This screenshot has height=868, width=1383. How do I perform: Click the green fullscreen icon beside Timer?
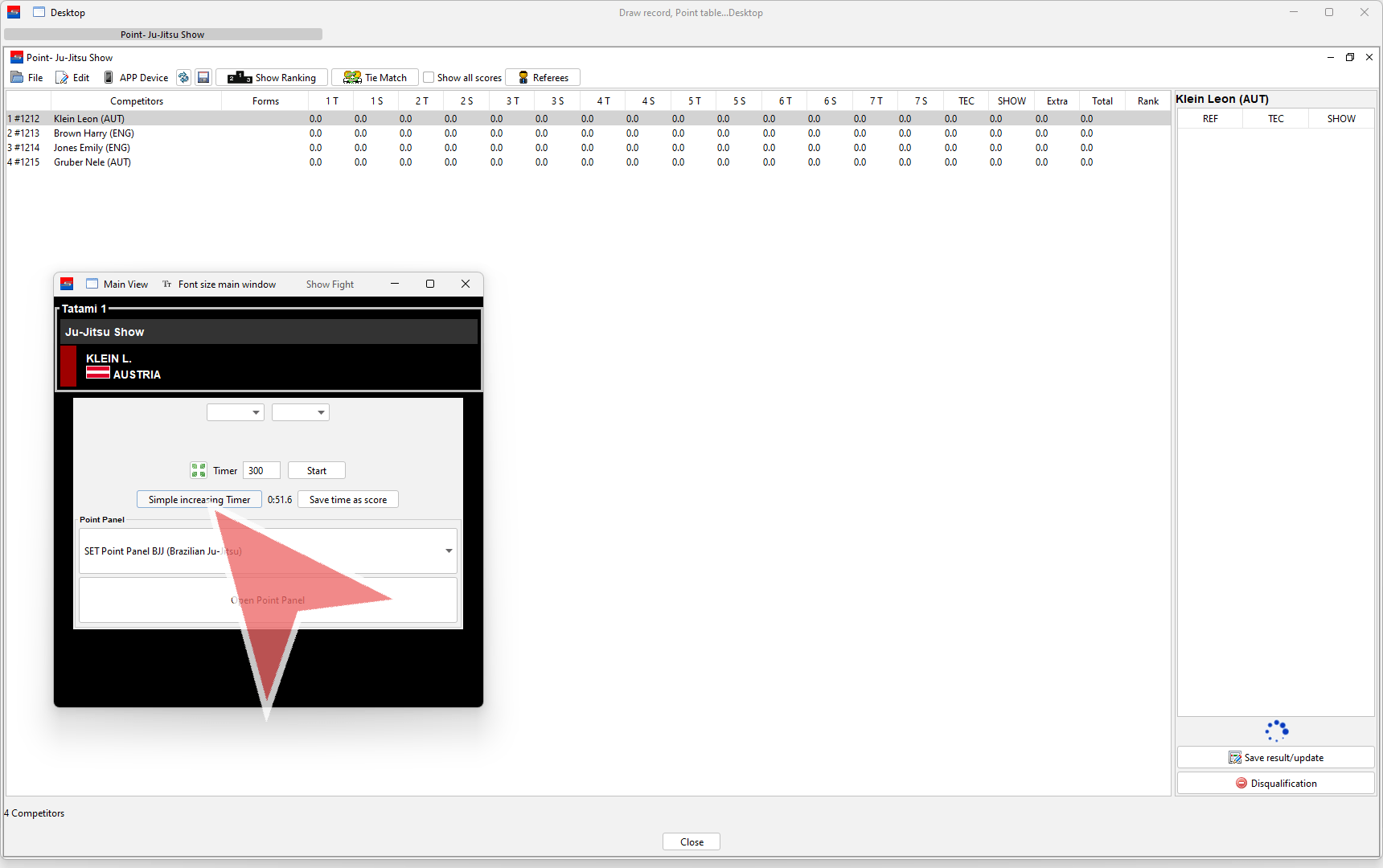click(x=199, y=471)
